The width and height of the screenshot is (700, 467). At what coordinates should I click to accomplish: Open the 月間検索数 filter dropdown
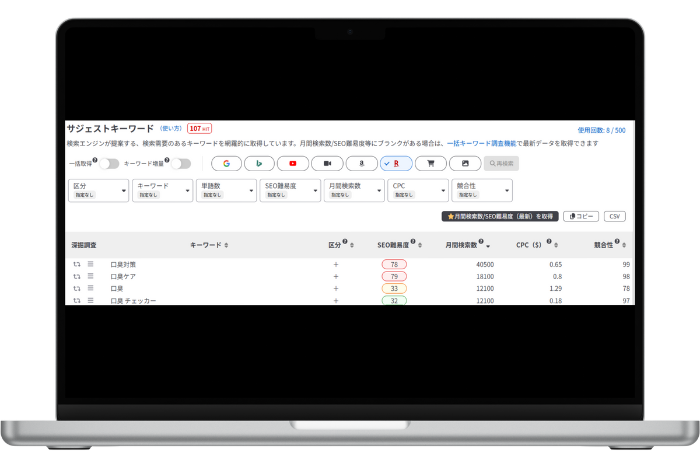tap(353, 190)
